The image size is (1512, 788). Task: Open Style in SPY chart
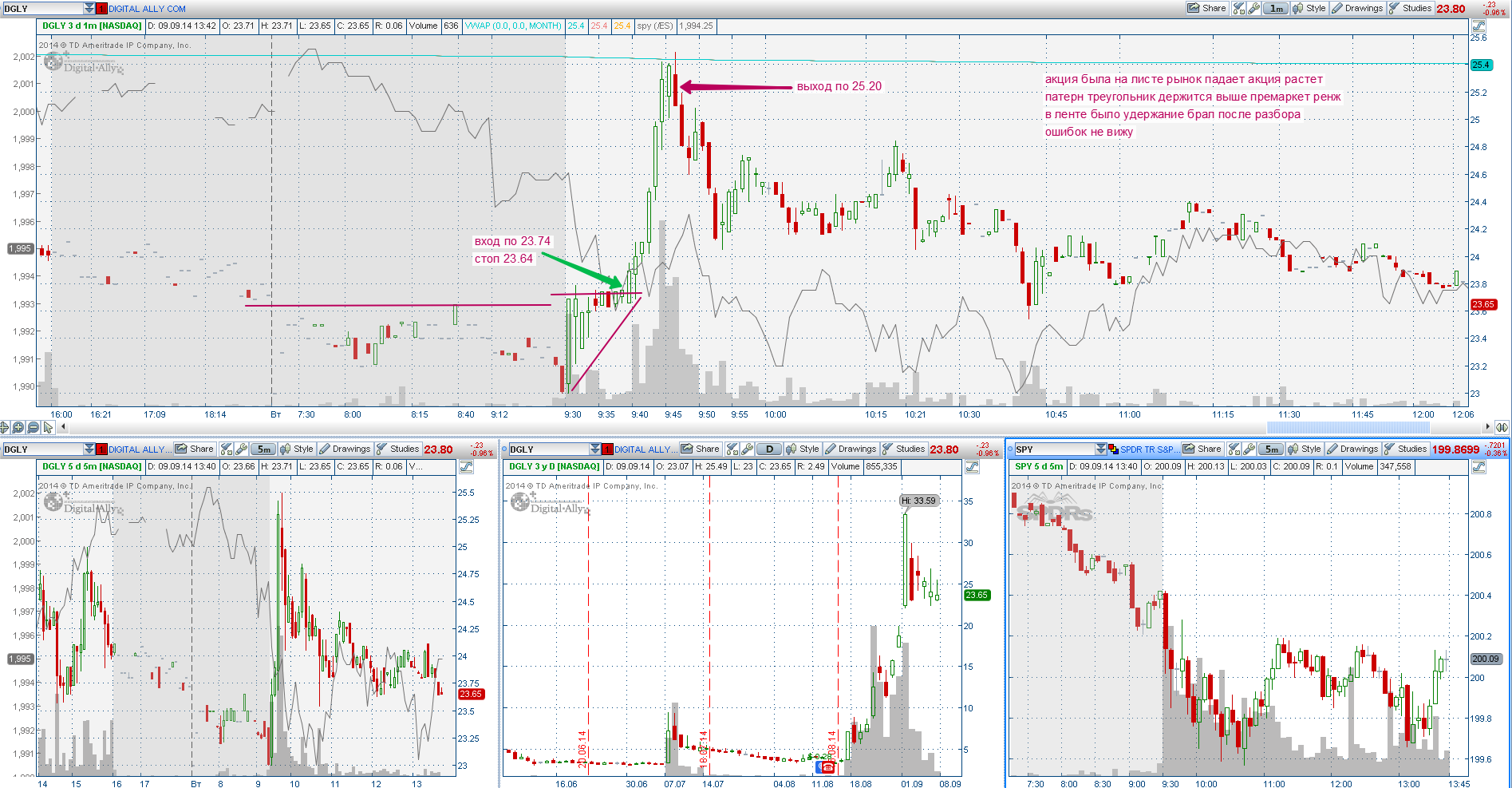click(x=1304, y=449)
